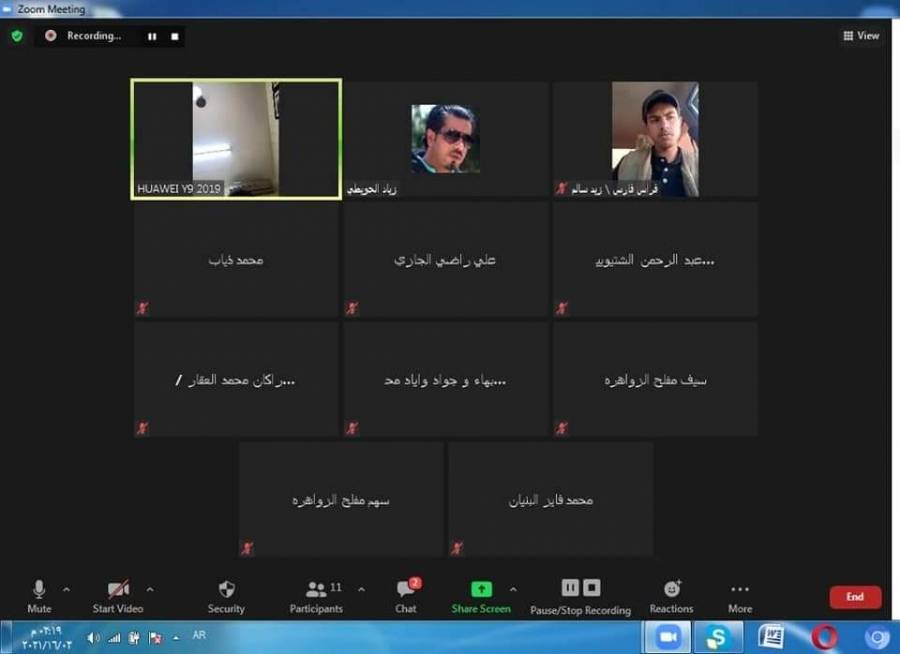Select the AR language indicator in system tray
The image size is (900, 654).
198,634
